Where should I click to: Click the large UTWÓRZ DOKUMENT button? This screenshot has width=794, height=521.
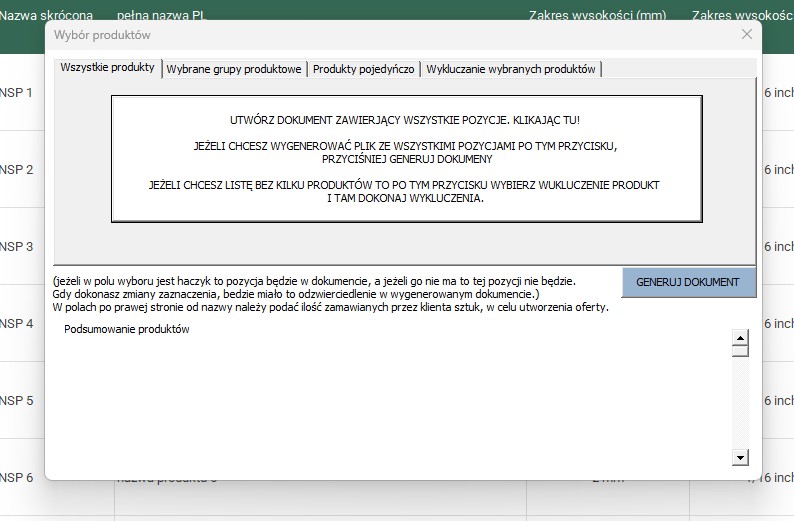click(x=406, y=158)
